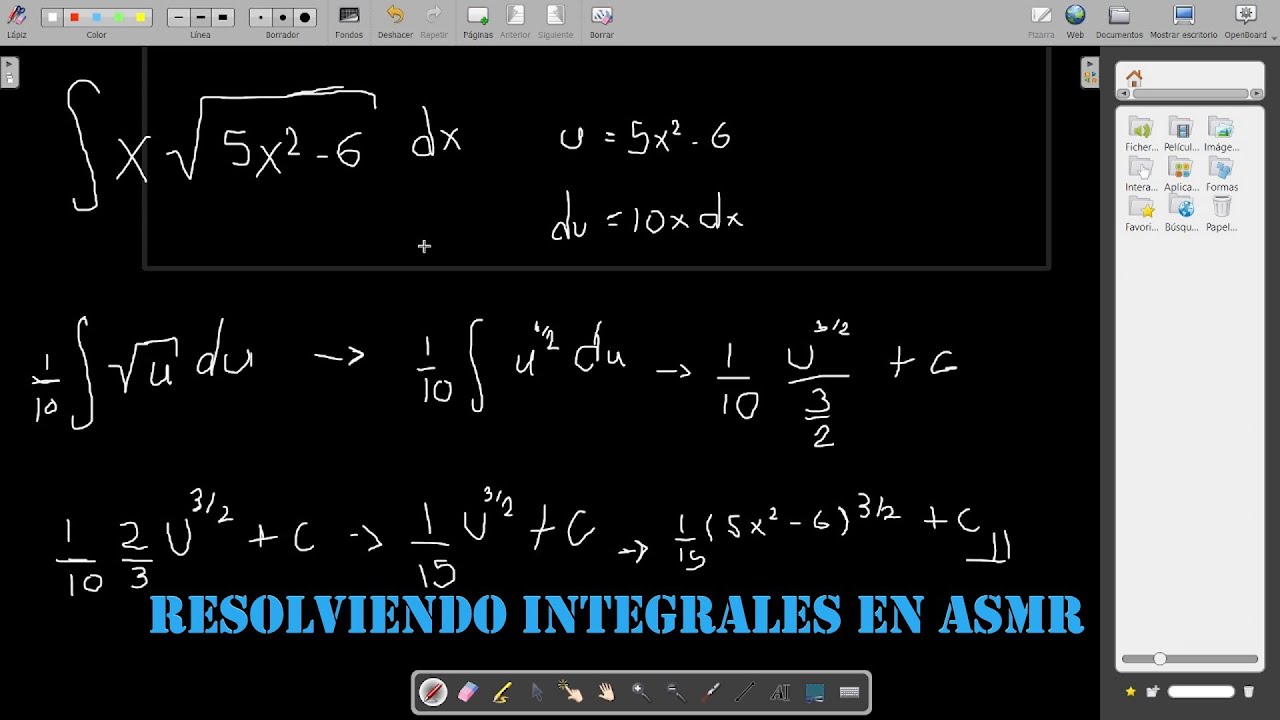This screenshot has width=1280, height=720.
Task: Pick the white pen color
Action: click(53, 17)
